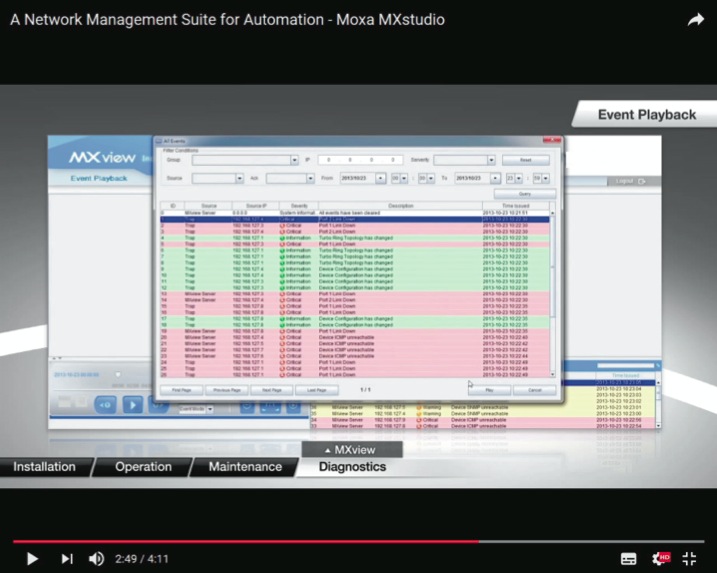The image size is (717, 573).
Task: Open the Source filter dropdown
Action: 239,178
